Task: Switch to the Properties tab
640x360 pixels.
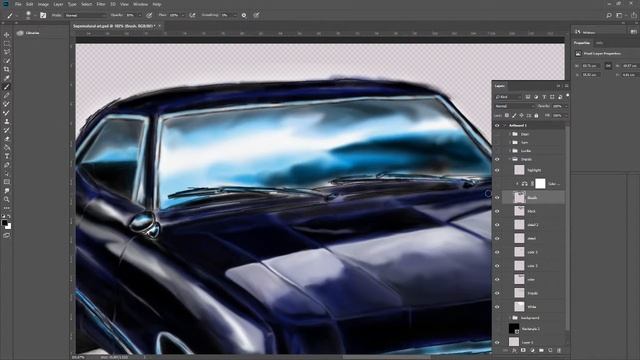Action: pyautogui.click(x=582, y=43)
